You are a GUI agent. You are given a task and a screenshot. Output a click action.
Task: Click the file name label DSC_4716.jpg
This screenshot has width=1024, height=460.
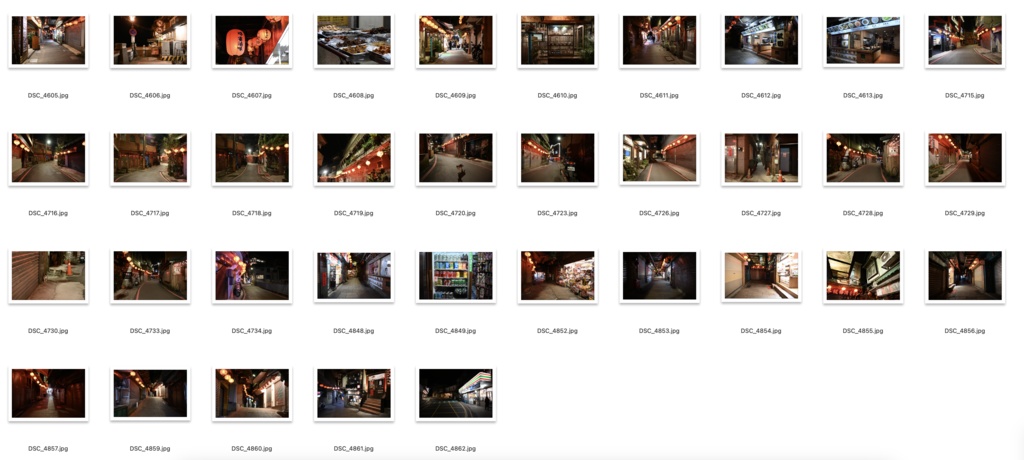pyautogui.click(x=48, y=213)
